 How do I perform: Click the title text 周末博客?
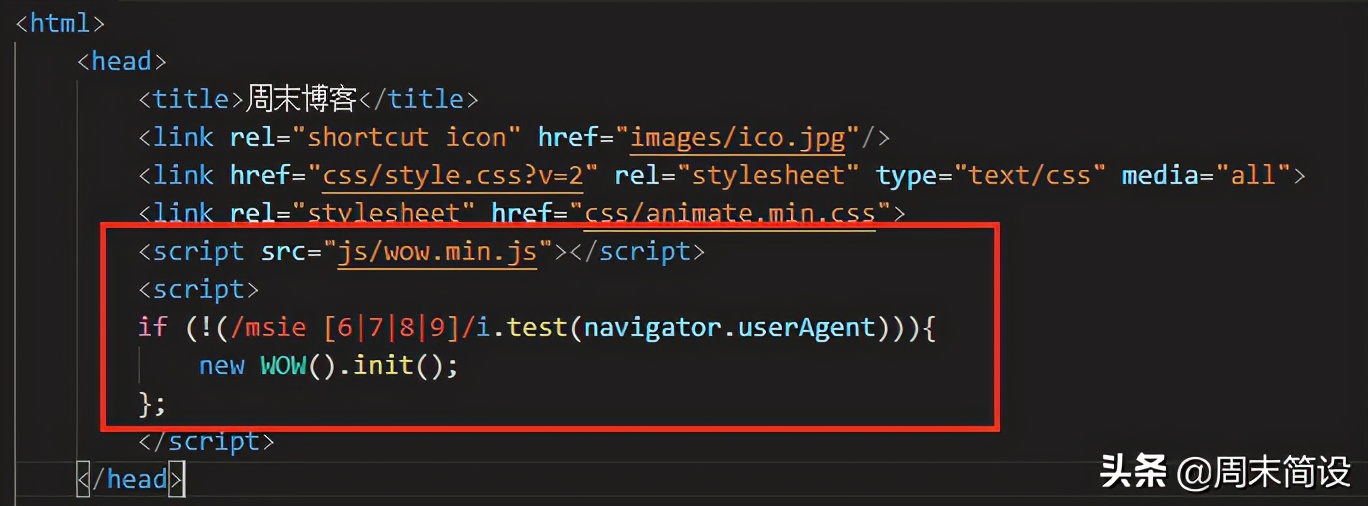[301, 99]
